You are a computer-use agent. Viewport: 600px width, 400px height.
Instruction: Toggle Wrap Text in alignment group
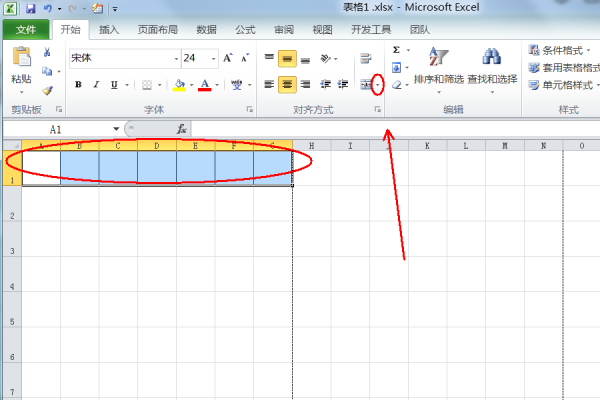pyautogui.click(x=366, y=58)
